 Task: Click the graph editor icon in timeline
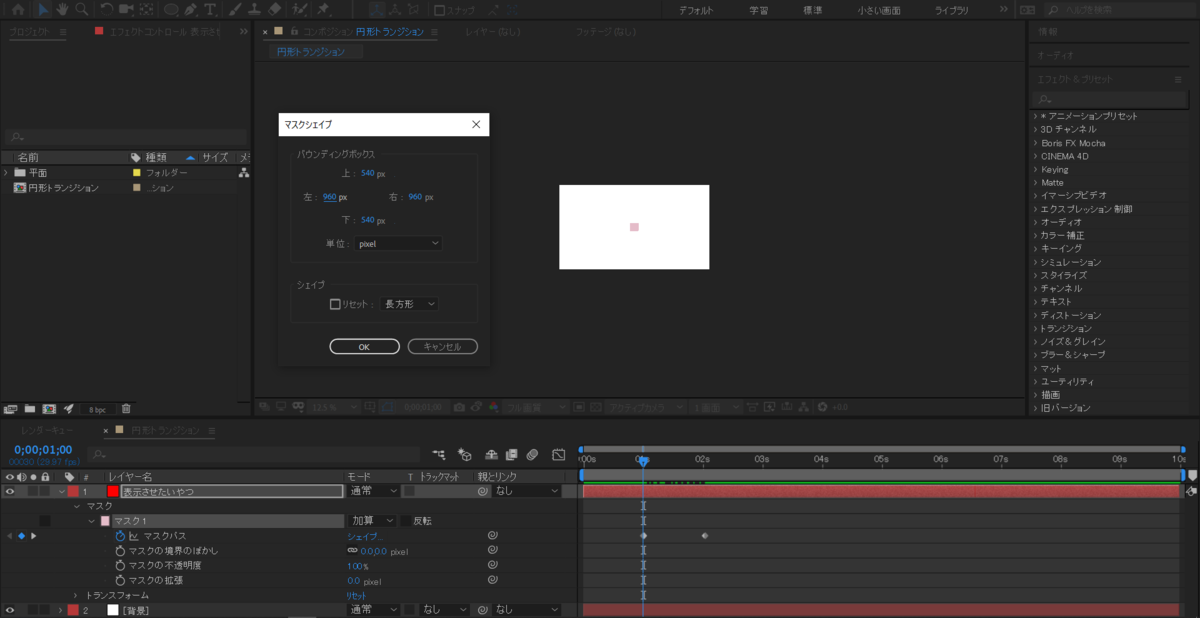point(558,454)
